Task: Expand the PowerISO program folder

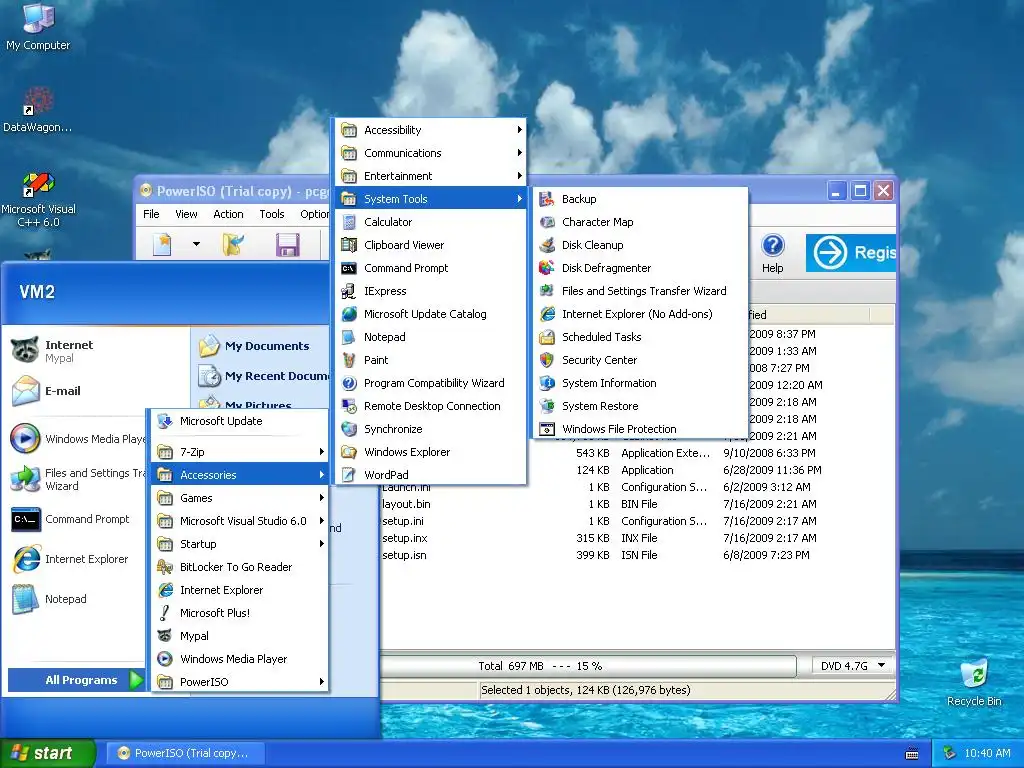Action: click(239, 682)
